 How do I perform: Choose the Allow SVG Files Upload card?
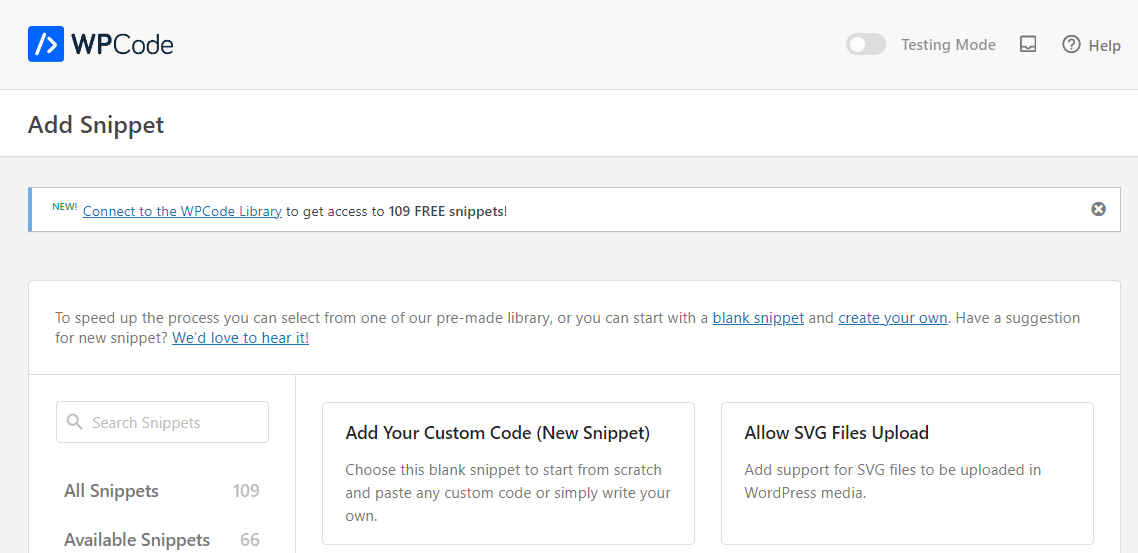(x=906, y=473)
